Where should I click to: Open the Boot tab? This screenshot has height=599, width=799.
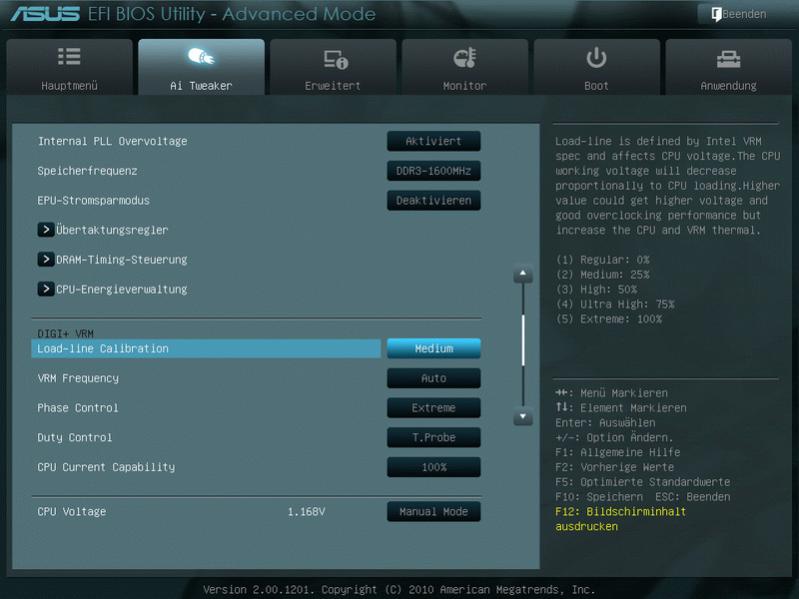(596, 67)
